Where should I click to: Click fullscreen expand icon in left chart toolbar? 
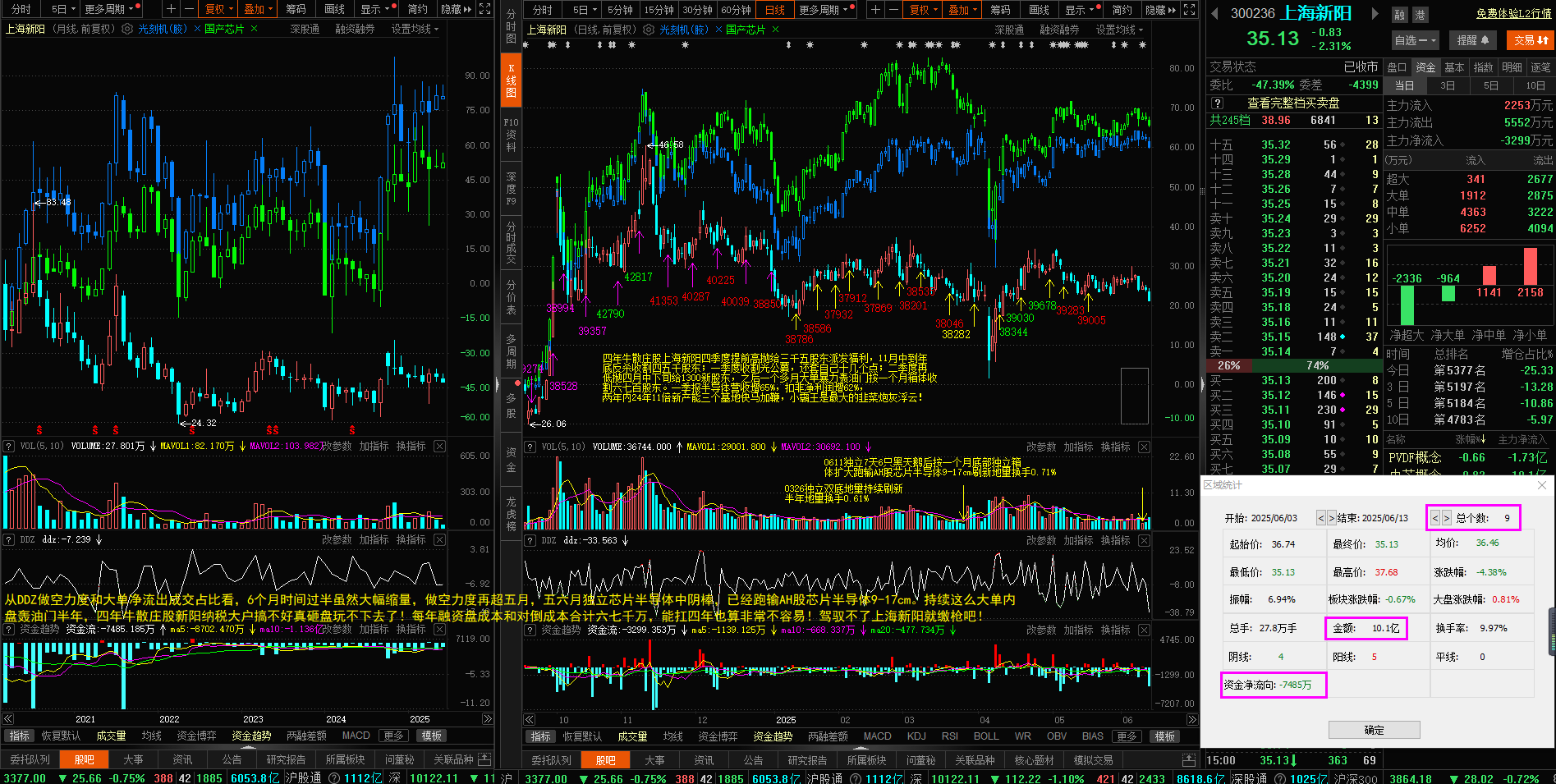[485, 9]
